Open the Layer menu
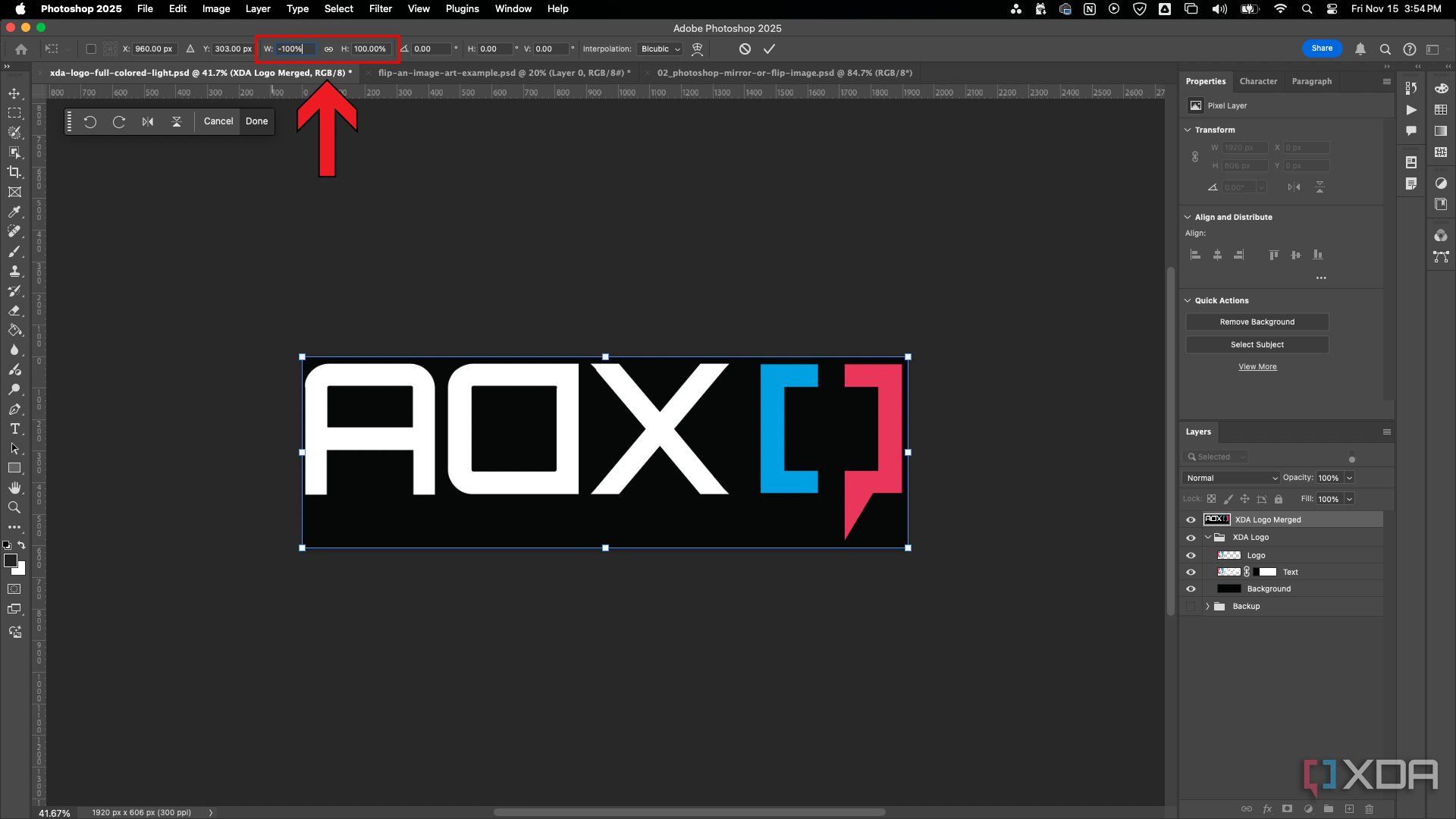This screenshot has height=819, width=1456. click(x=258, y=9)
